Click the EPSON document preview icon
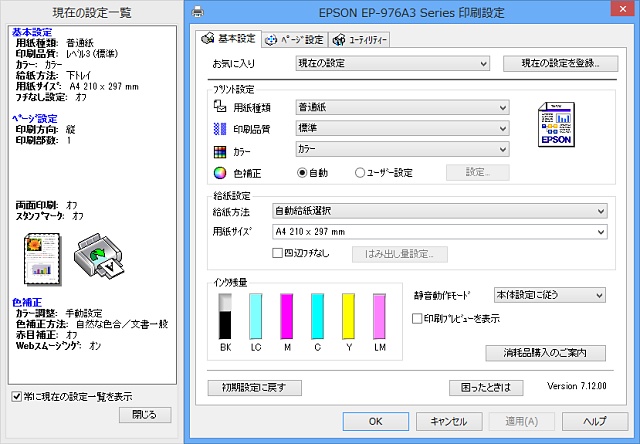 pyautogui.click(x=556, y=124)
